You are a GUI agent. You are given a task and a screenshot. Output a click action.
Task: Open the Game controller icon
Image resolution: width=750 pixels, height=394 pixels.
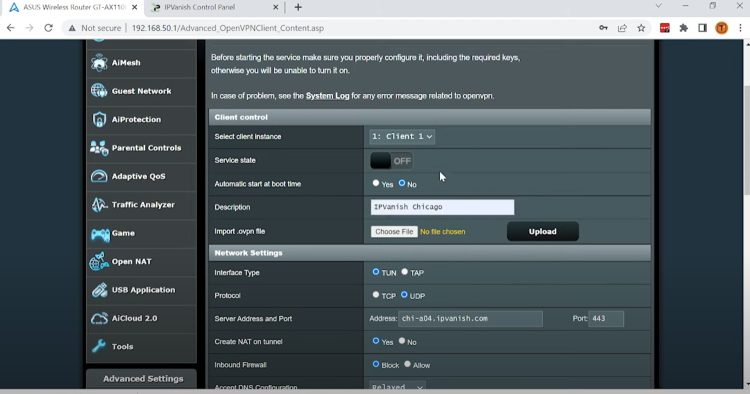(x=100, y=234)
